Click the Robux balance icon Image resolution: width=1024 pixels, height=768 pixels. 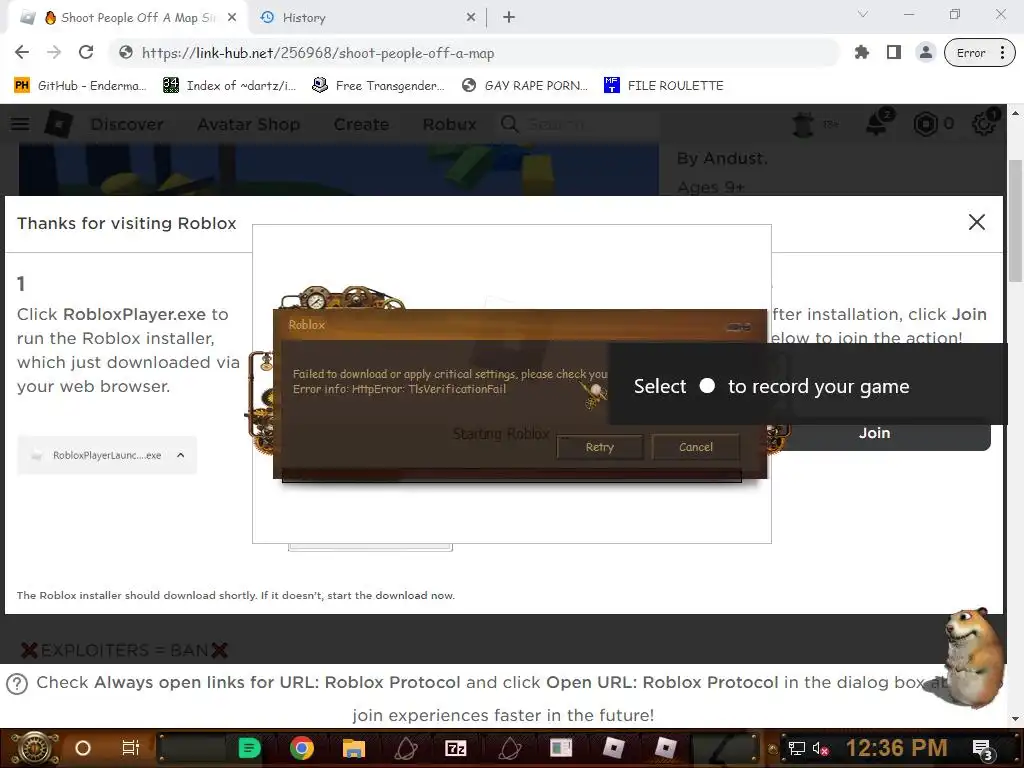click(925, 124)
